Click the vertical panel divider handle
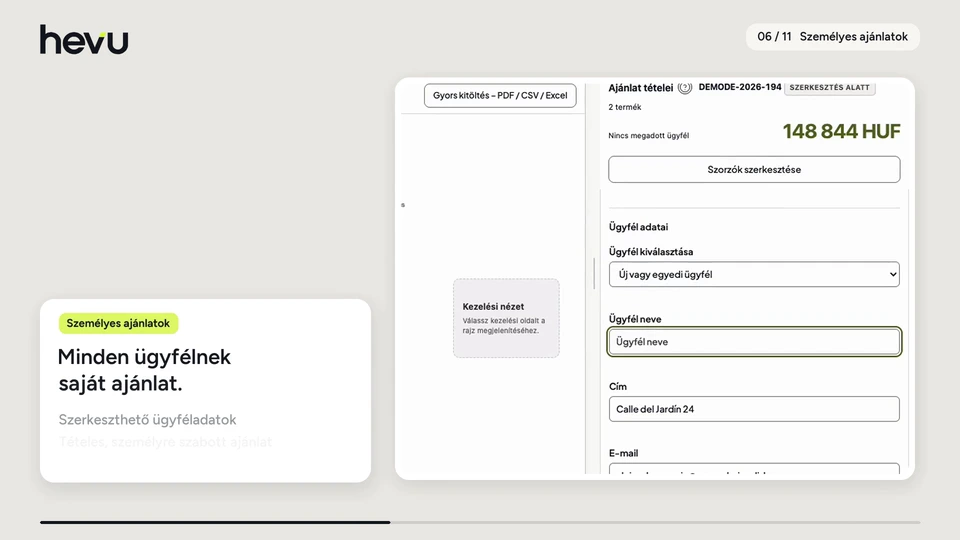The width and height of the screenshot is (960, 540). (x=594, y=273)
